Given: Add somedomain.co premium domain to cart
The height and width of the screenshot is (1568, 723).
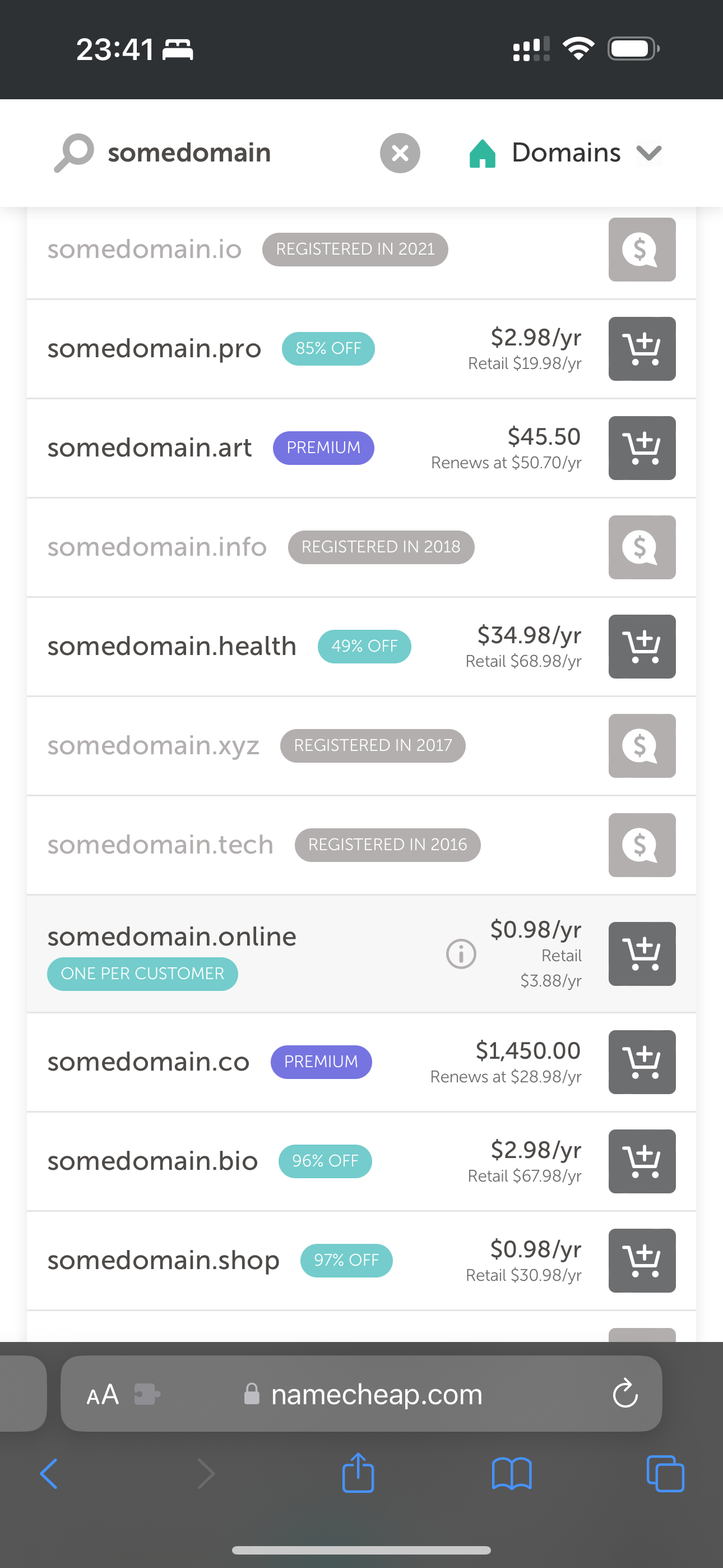Looking at the screenshot, I should (641, 1062).
